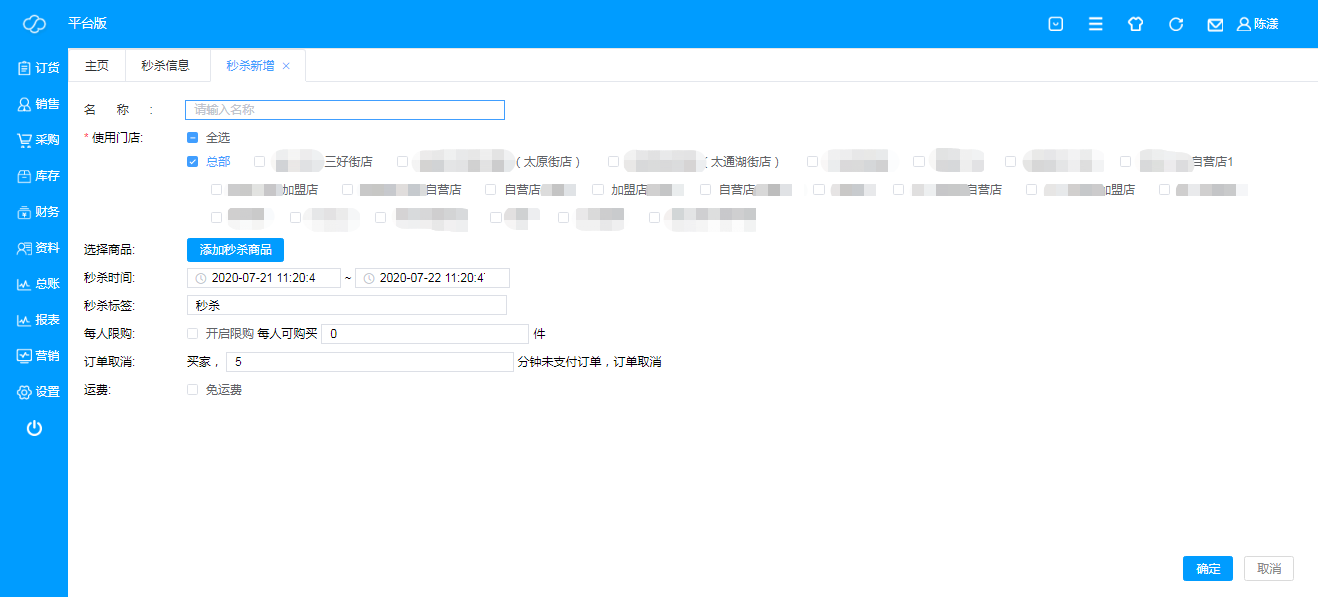This screenshot has width=1318, height=597.
Task: Open the end time 2020-07-22 picker
Action: pyautogui.click(x=432, y=278)
